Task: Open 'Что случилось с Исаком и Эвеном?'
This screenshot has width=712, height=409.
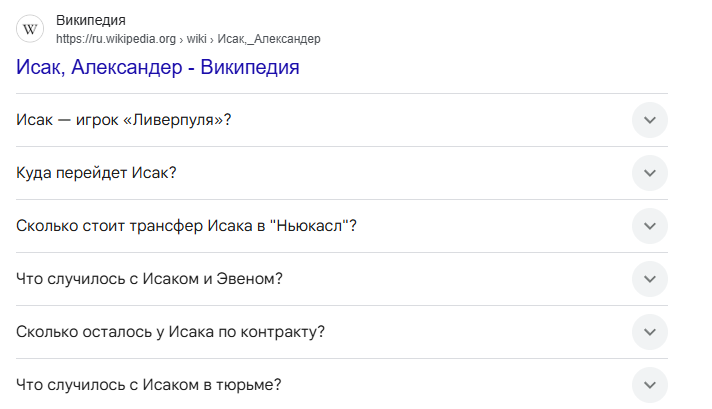Action: (149, 279)
